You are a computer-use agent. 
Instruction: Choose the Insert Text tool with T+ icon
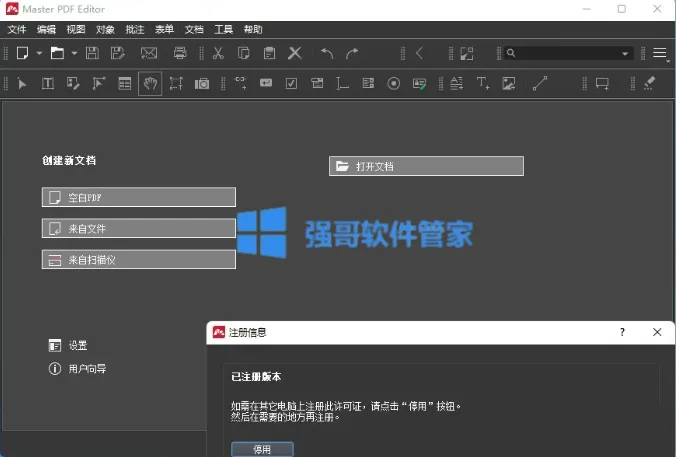pyautogui.click(x=483, y=83)
